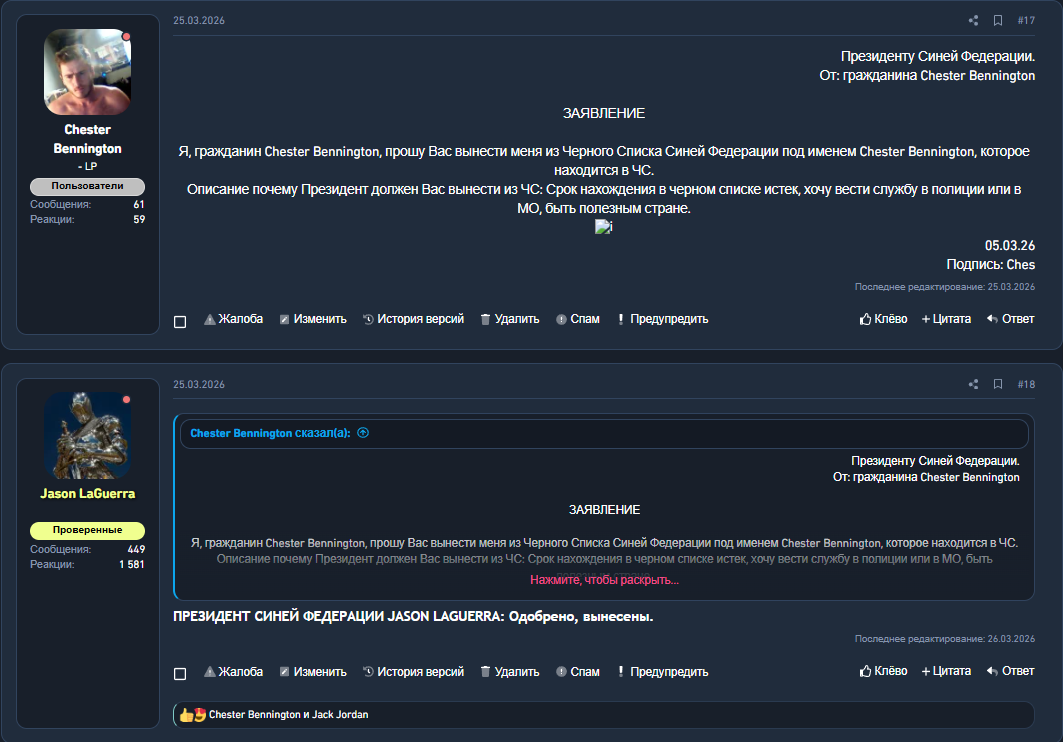This screenshot has width=1063, height=742.
Task: Share post #17 via share icon
Action: click(x=974, y=20)
